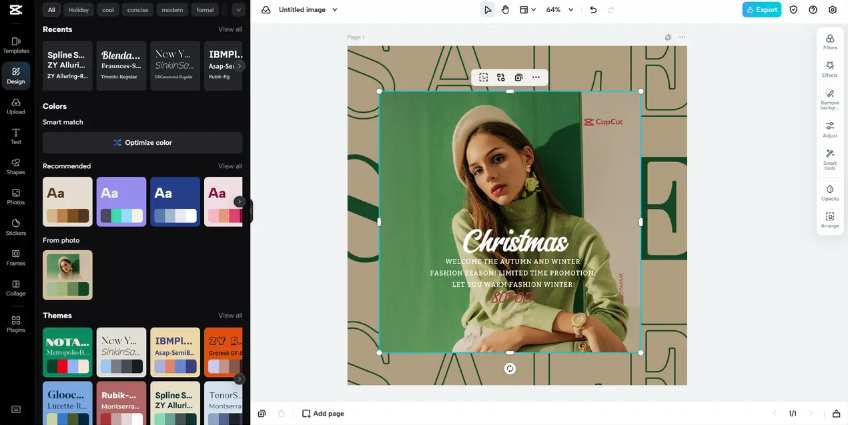Open the Stickers panel
848x425 pixels.
(x=16, y=227)
